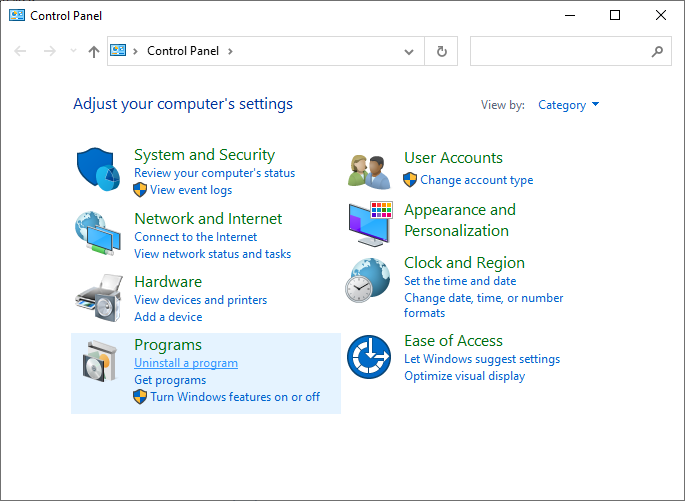685x501 pixels.
Task: Open Appearance and Personalization heading
Action: pyautogui.click(x=460, y=220)
